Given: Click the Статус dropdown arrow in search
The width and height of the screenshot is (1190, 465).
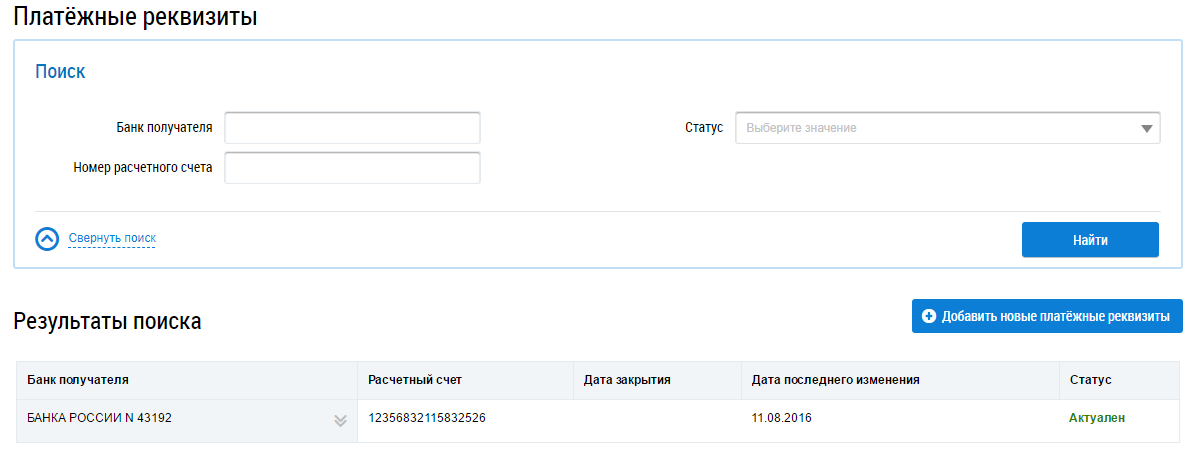Looking at the screenshot, I should tap(1146, 129).
